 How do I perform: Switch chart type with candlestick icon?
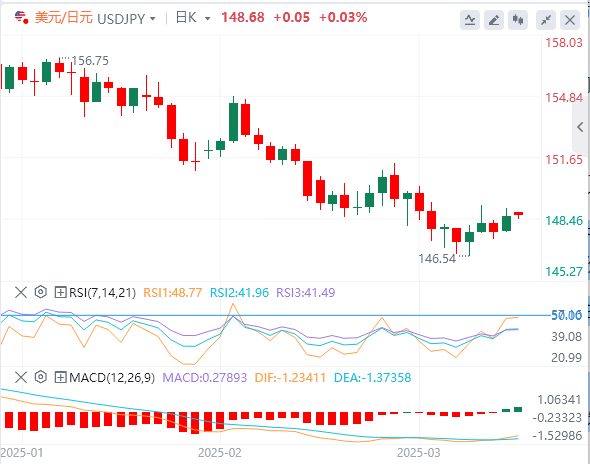click(x=518, y=20)
